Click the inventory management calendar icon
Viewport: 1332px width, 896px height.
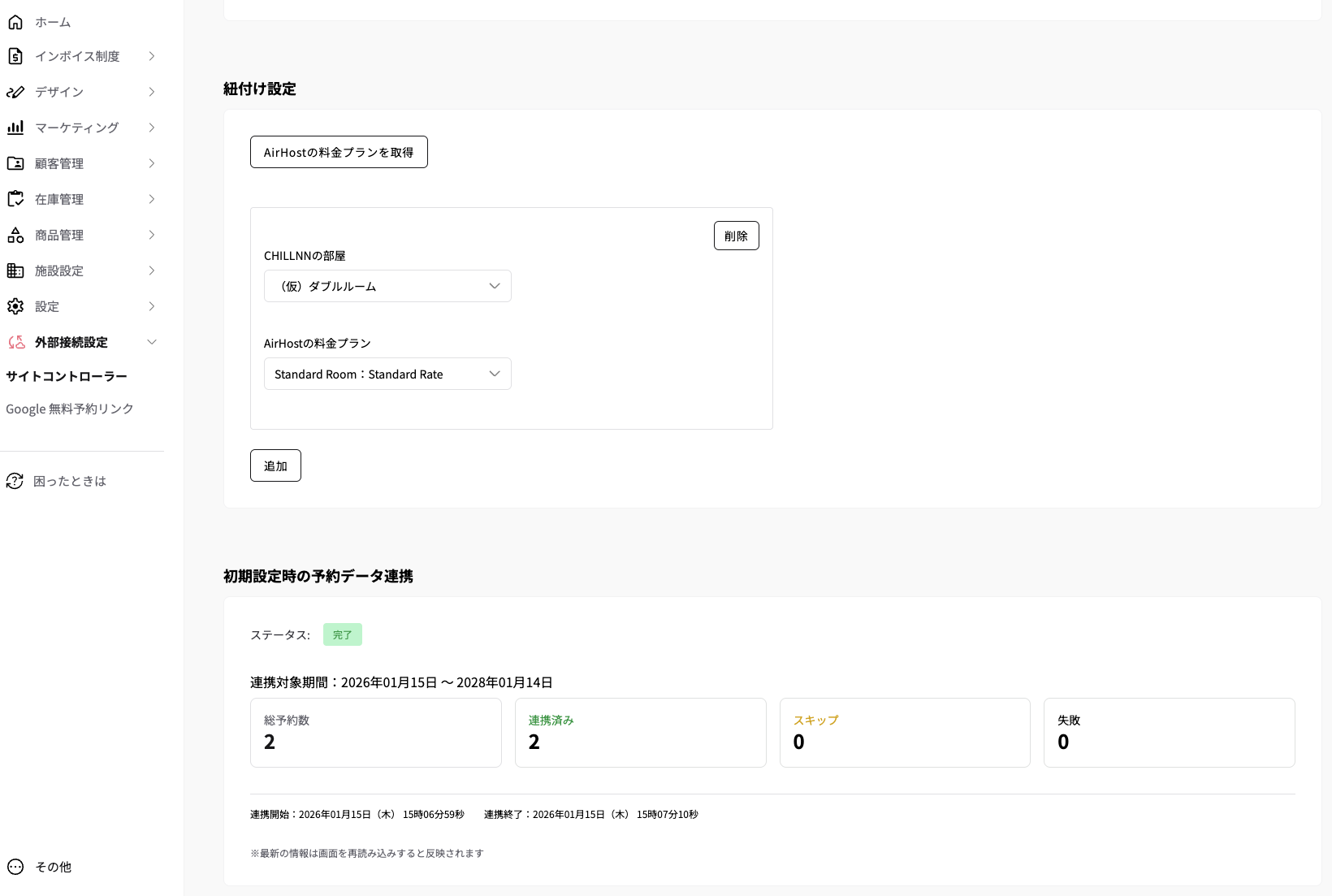(x=15, y=199)
